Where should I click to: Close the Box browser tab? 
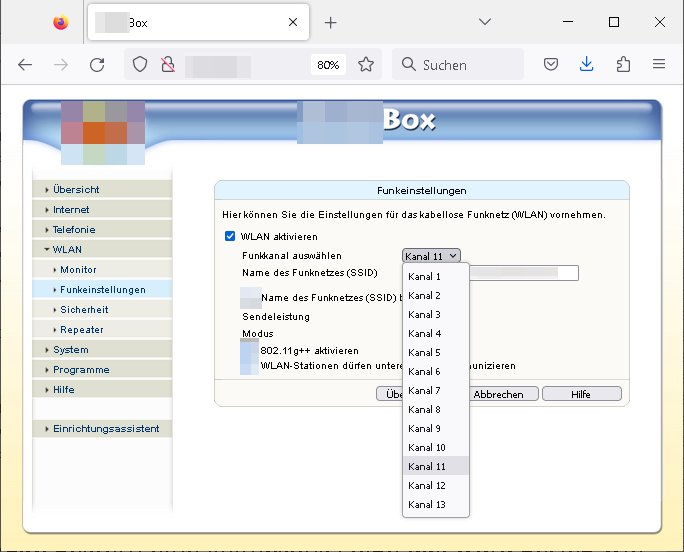point(293,22)
